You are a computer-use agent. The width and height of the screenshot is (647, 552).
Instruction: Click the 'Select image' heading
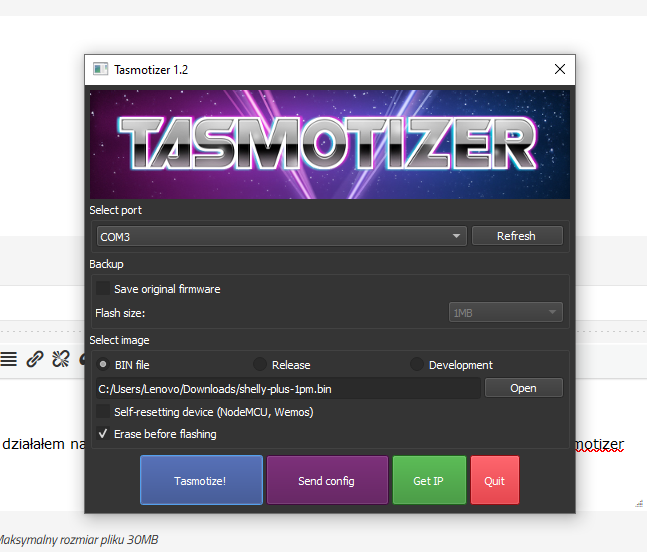(x=119, y=340)
